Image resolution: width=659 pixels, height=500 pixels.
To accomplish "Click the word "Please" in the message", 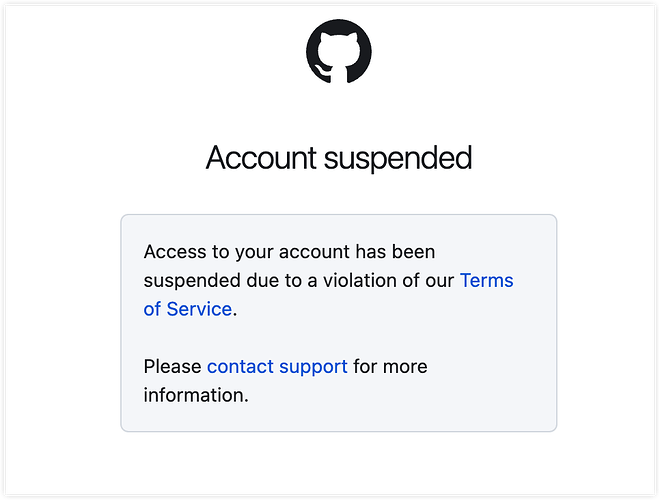I will [172, 367].
